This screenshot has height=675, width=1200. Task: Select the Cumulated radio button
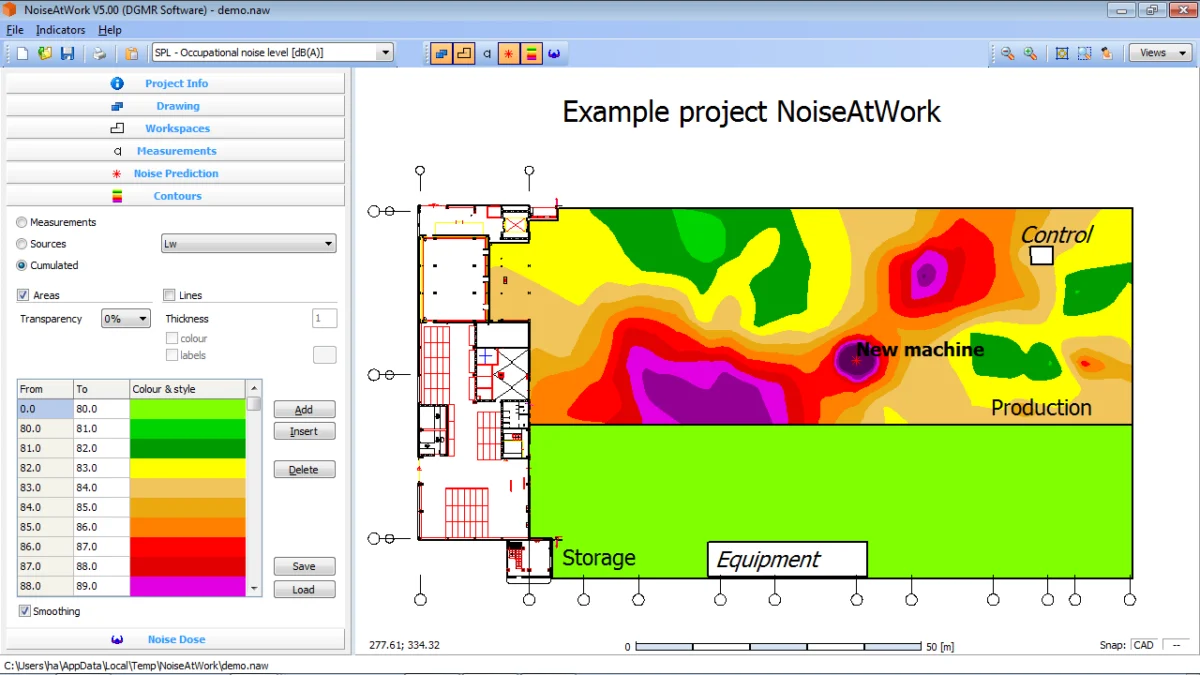(22, 265)
